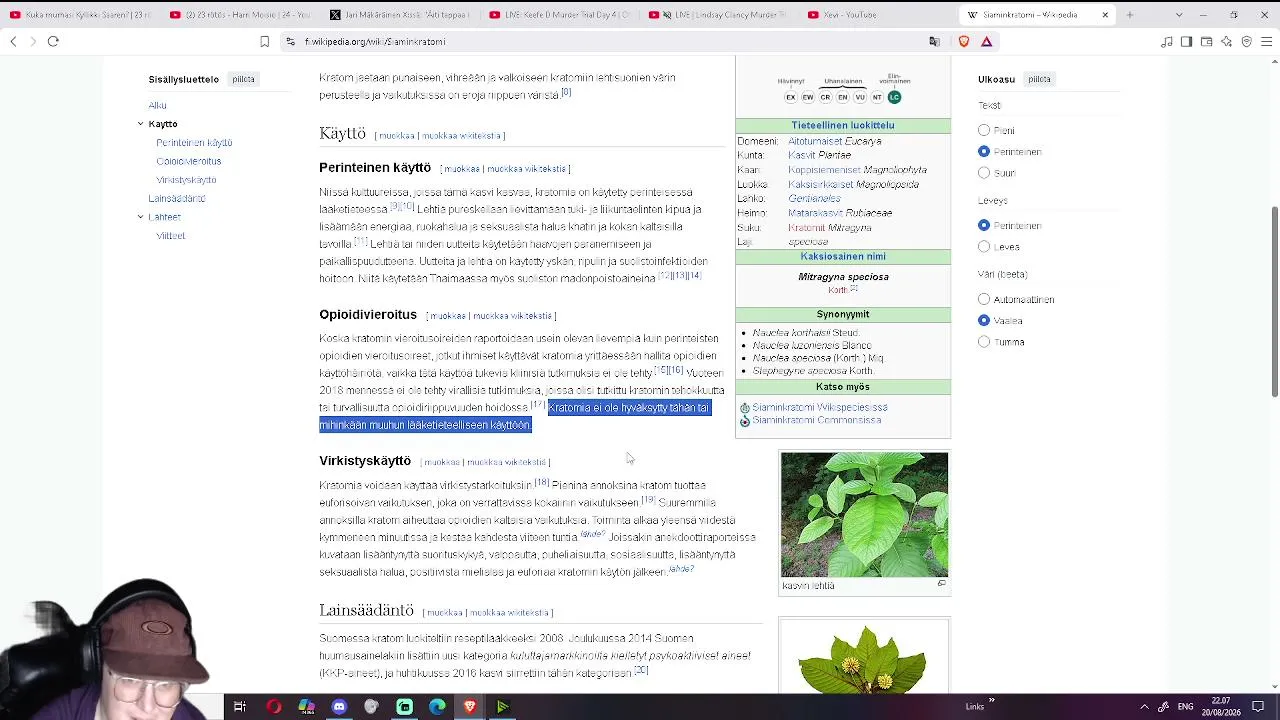The height and width of the screenshot is (720, 1280).
Task: Edit the Opioidivieroitus section via muokkaa
Action: pos(448,316)
